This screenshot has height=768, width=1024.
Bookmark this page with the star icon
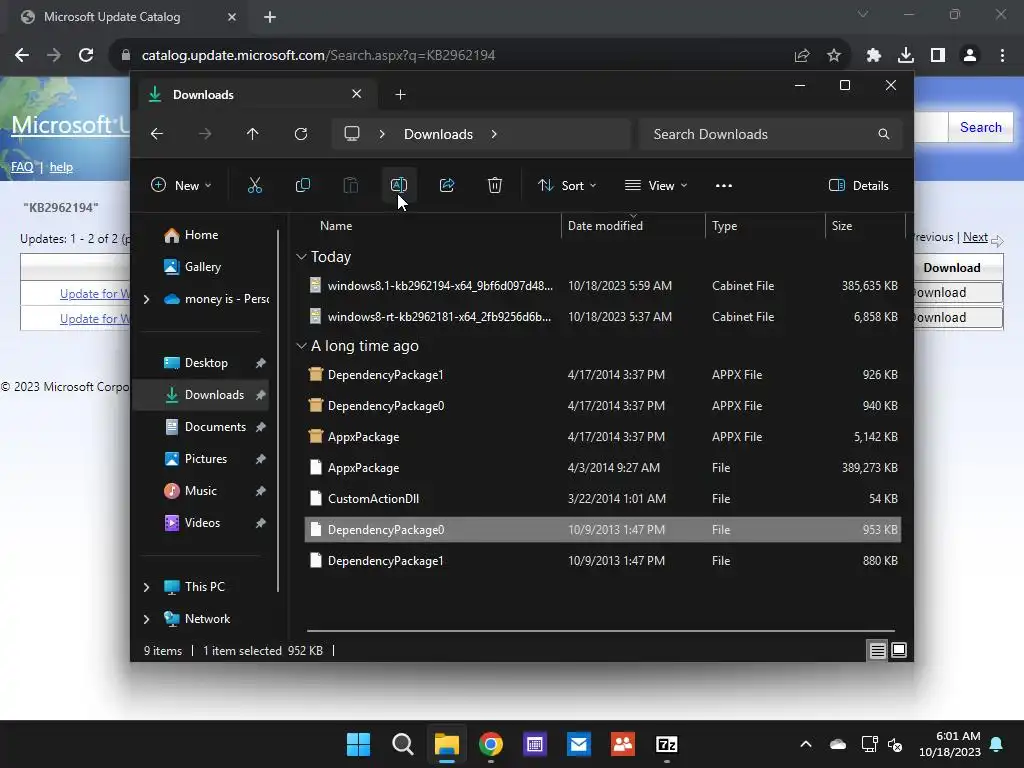[x=834, y=56]
